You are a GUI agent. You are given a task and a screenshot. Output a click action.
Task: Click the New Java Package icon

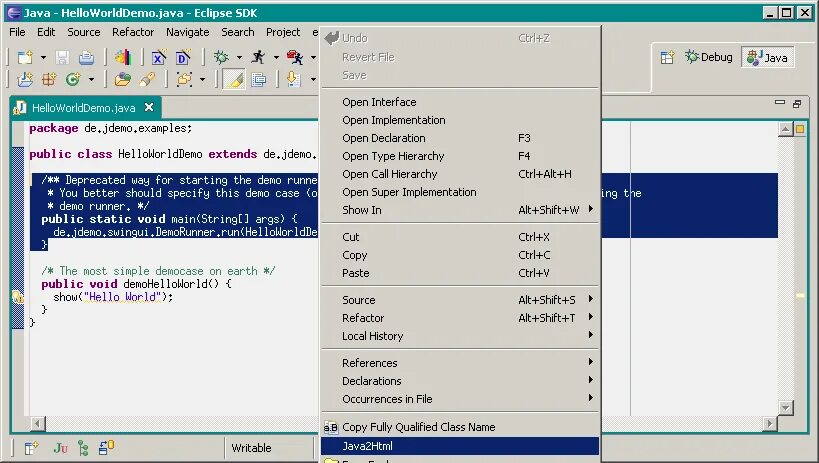[x=49, y=79]
